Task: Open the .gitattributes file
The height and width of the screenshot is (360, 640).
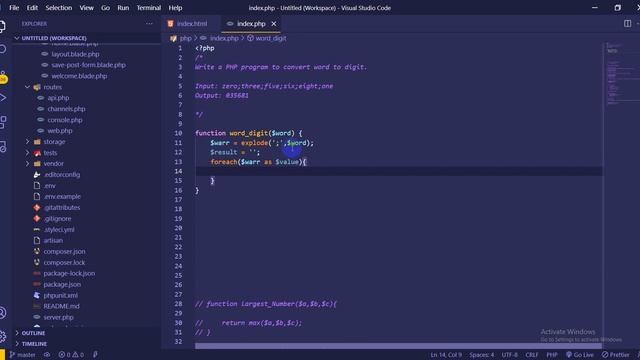Action: point(62,207)
